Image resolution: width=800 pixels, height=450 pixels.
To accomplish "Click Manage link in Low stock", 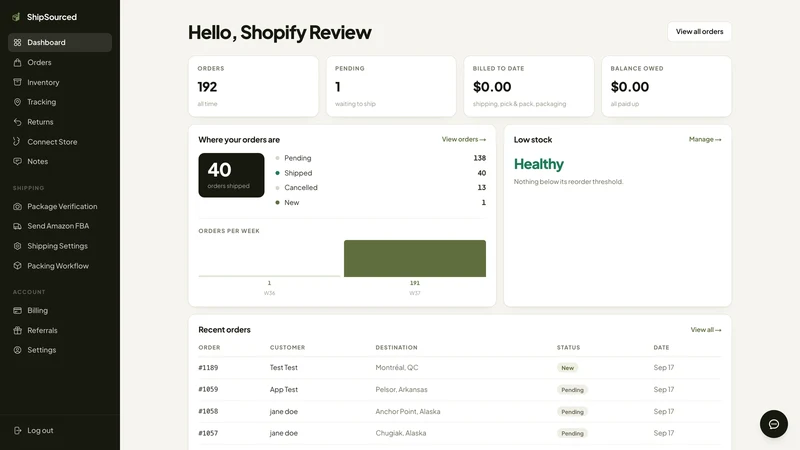I will click(x=705, y=139).
